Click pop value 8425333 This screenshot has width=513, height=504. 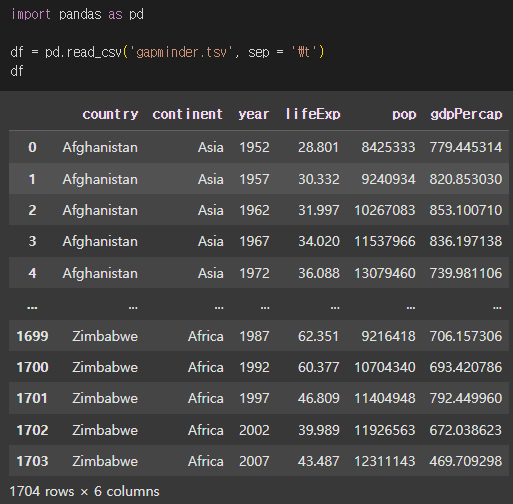click(x=388, y=147)
